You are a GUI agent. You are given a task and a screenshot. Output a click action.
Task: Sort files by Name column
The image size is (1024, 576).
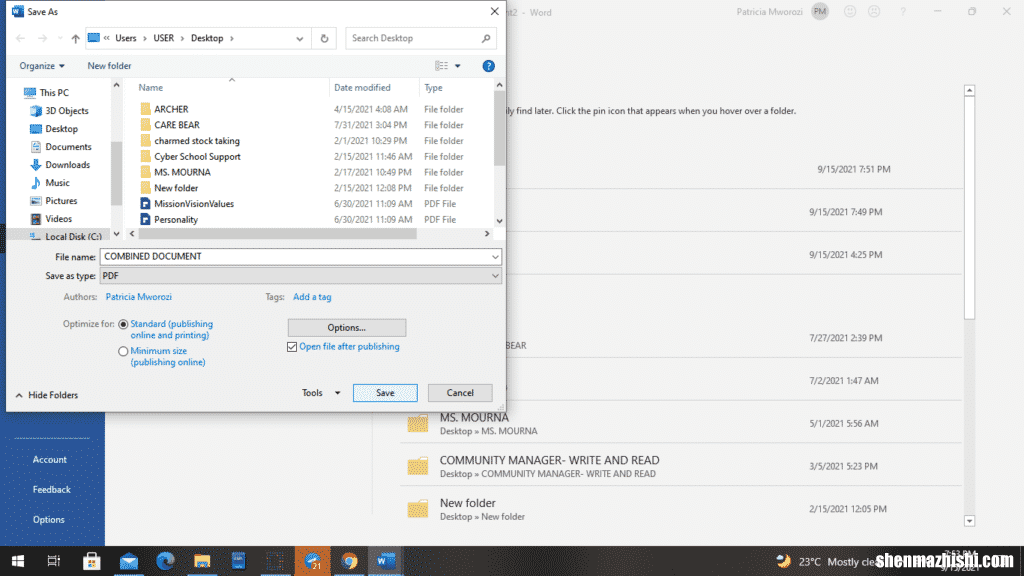click(151, 88)
